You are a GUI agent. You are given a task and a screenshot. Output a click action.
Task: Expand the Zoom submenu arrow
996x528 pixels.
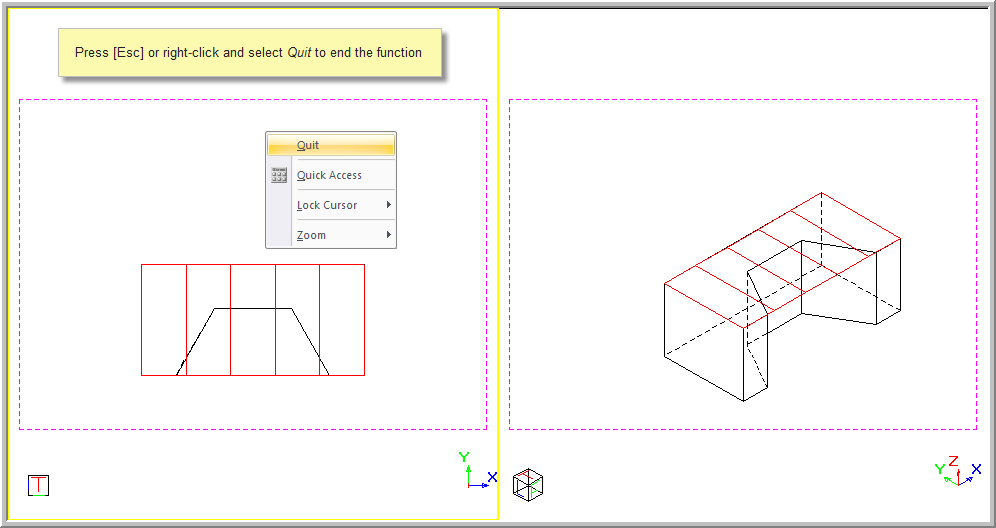[388, 235]
